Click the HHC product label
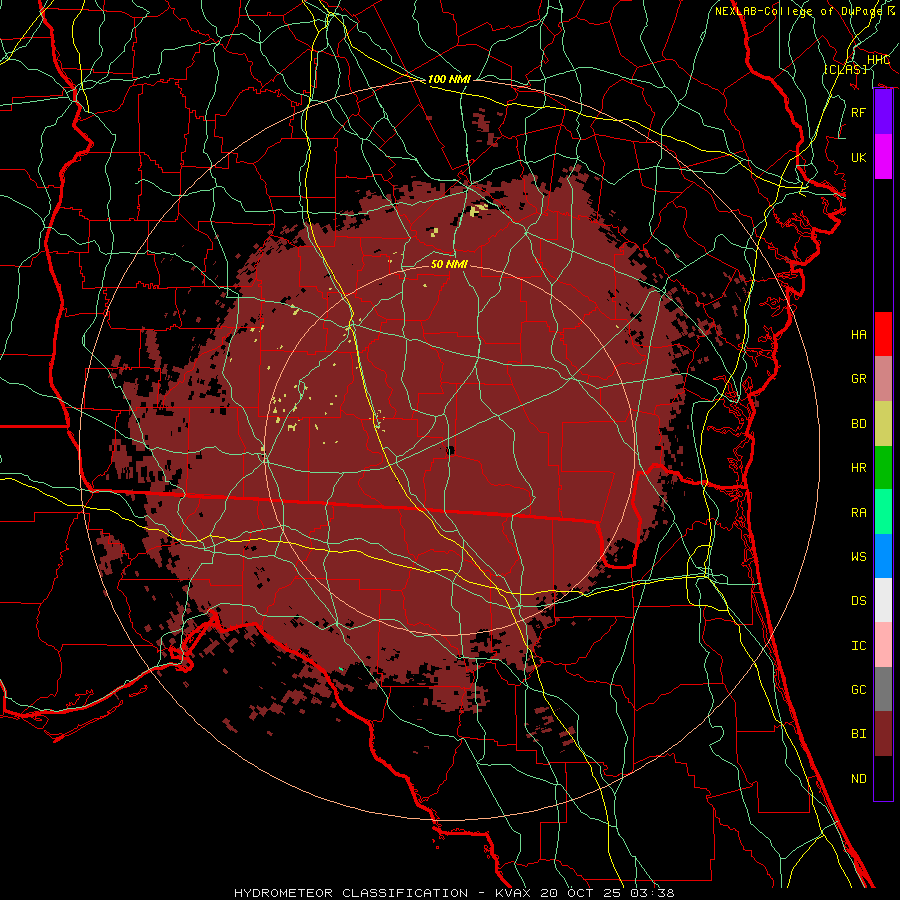Image resolution: width=900 pixels, height=900 pixels. pyautogui.click(x=878, y=60)
